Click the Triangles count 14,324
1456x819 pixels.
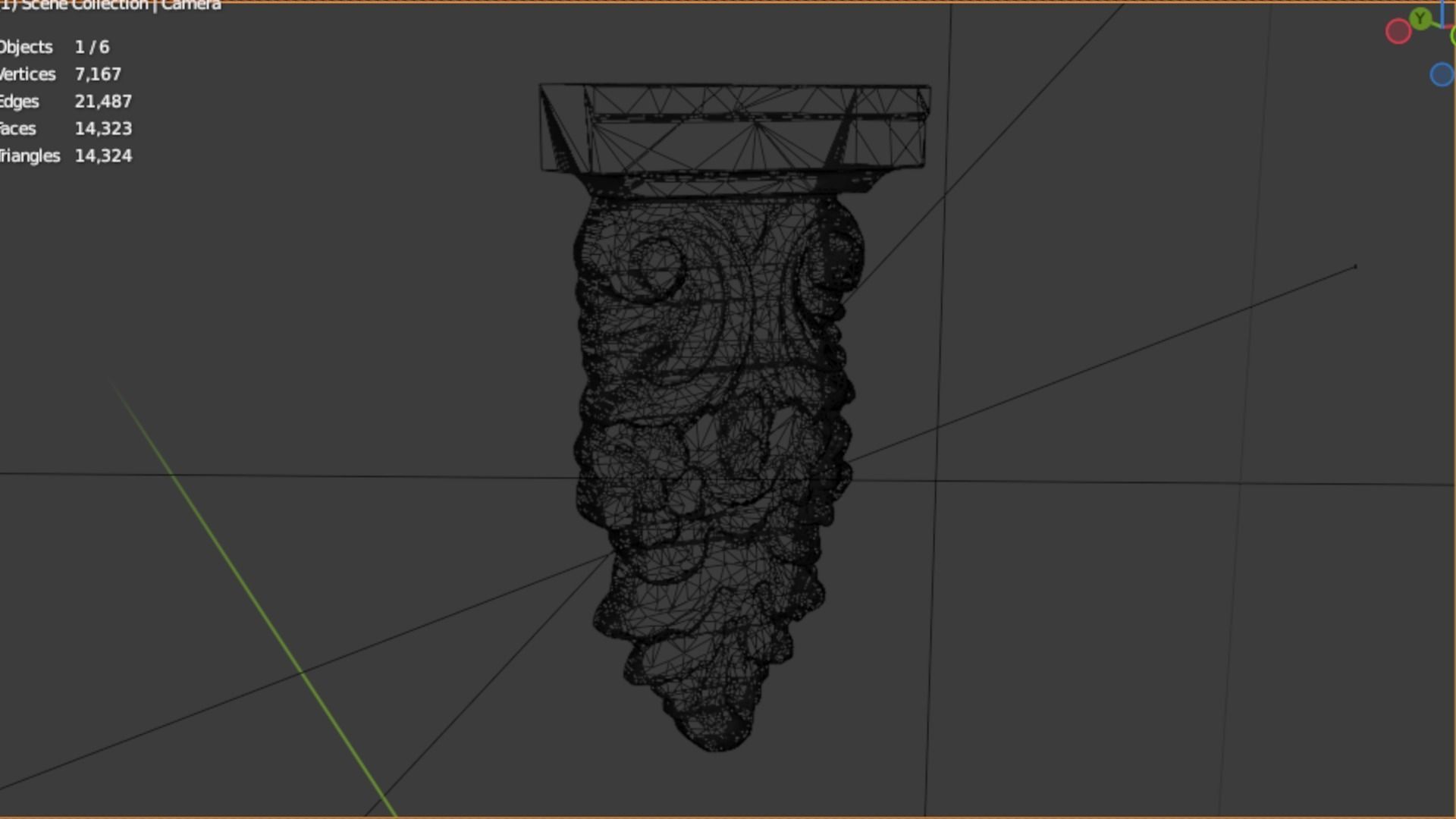coord(103,156)
